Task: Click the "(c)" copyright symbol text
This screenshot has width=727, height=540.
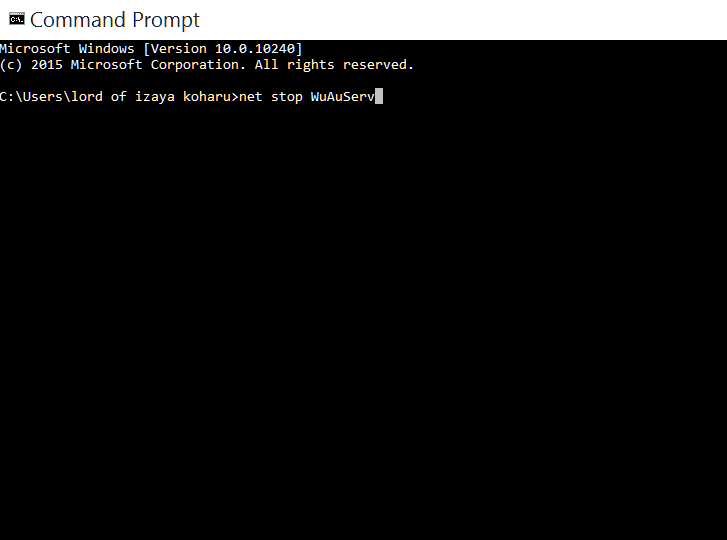Action: pyautogui.click(x=11, y=65)
